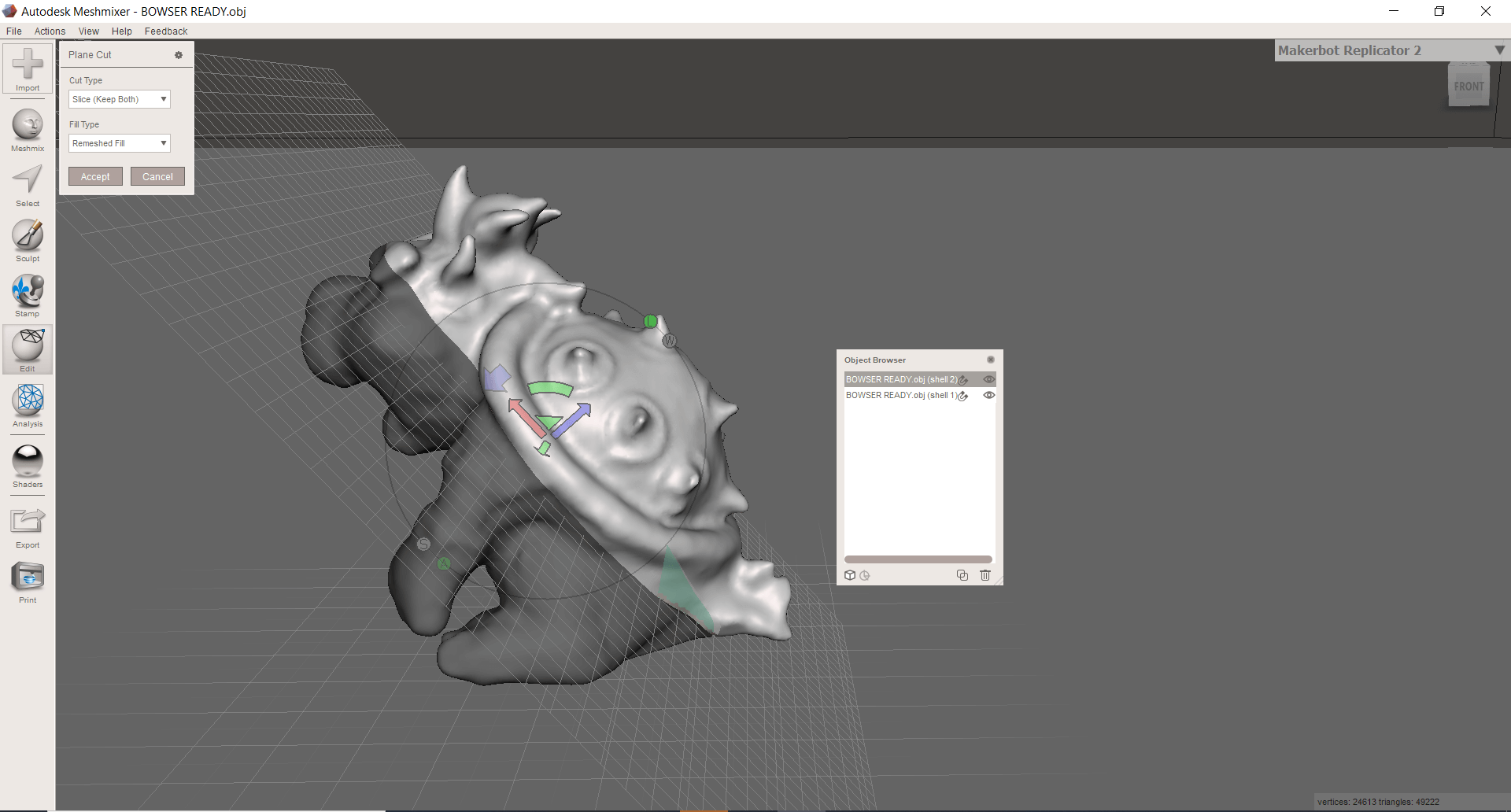Click the green rotation arc handle
The width and height of the screenshot is (1511, 812).
(x=551, y=388)
